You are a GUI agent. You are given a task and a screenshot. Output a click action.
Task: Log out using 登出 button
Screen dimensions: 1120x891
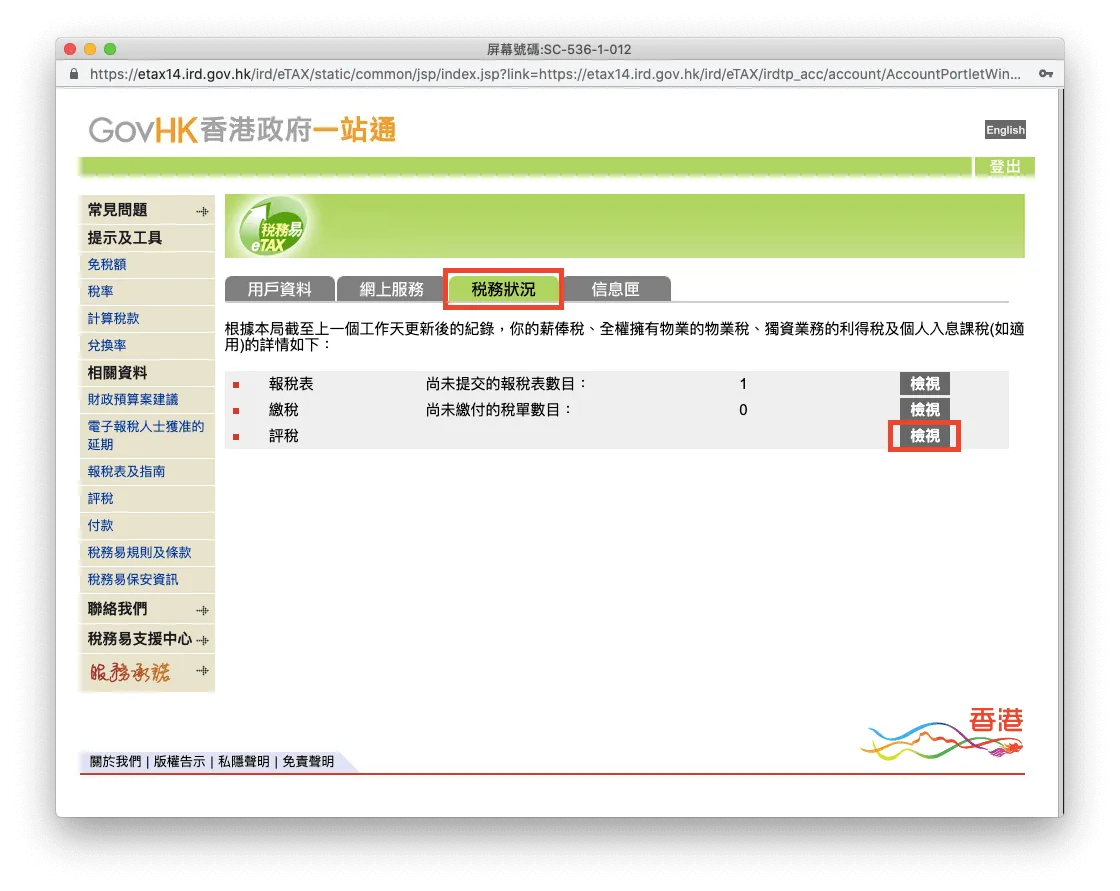(1004, 166)
